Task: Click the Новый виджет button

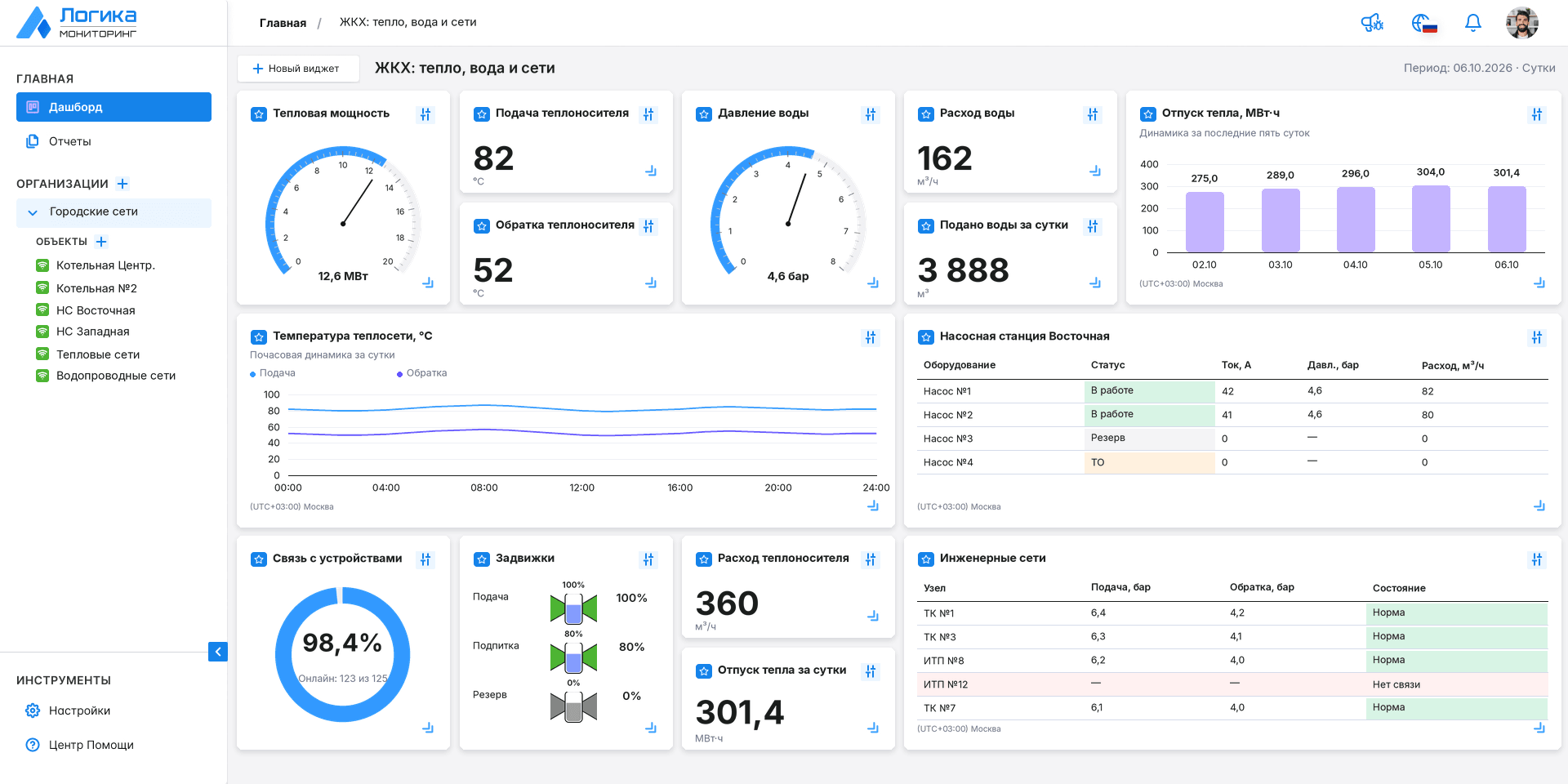Action: coord(298,69)
